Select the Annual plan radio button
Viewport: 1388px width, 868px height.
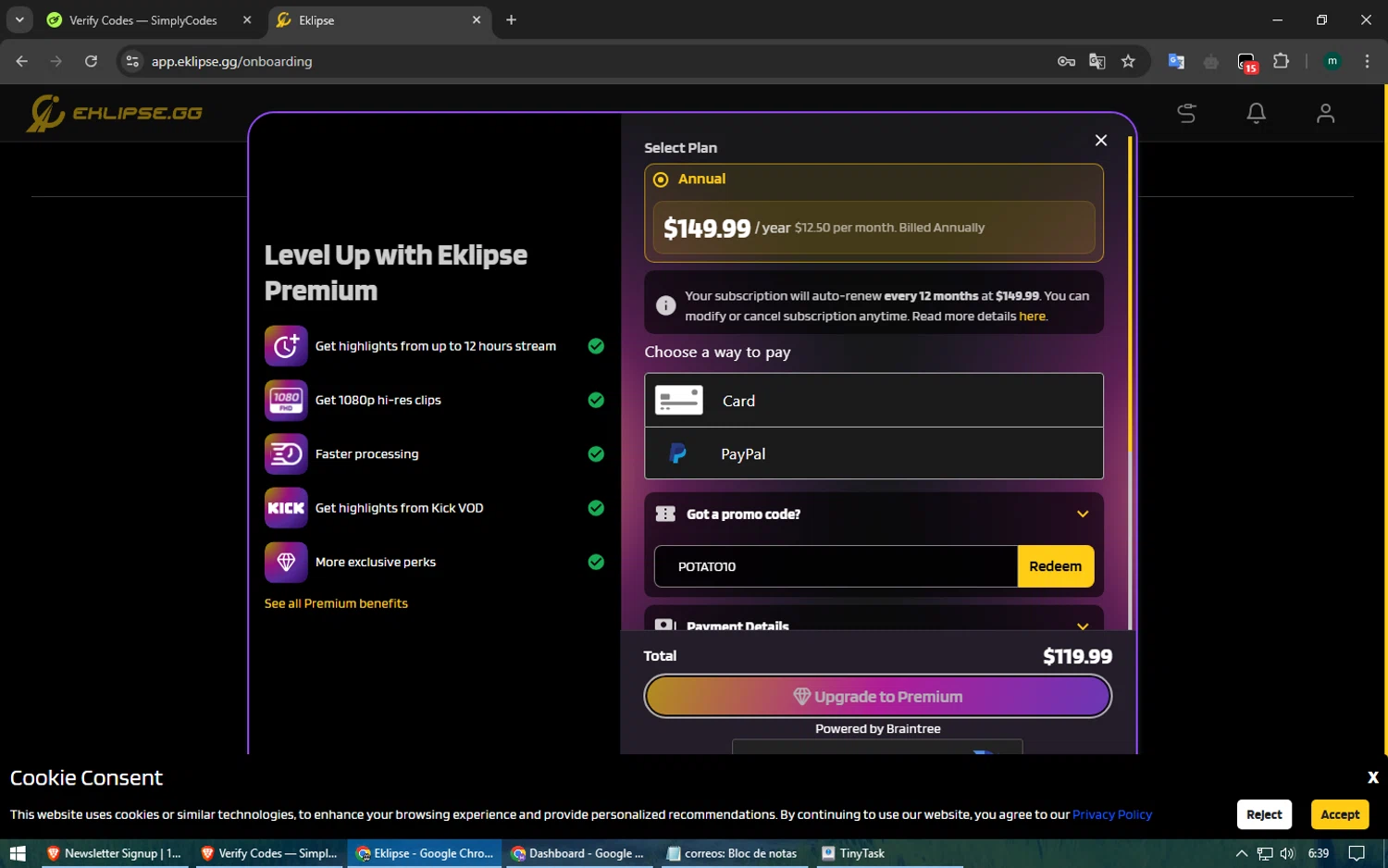661,180
